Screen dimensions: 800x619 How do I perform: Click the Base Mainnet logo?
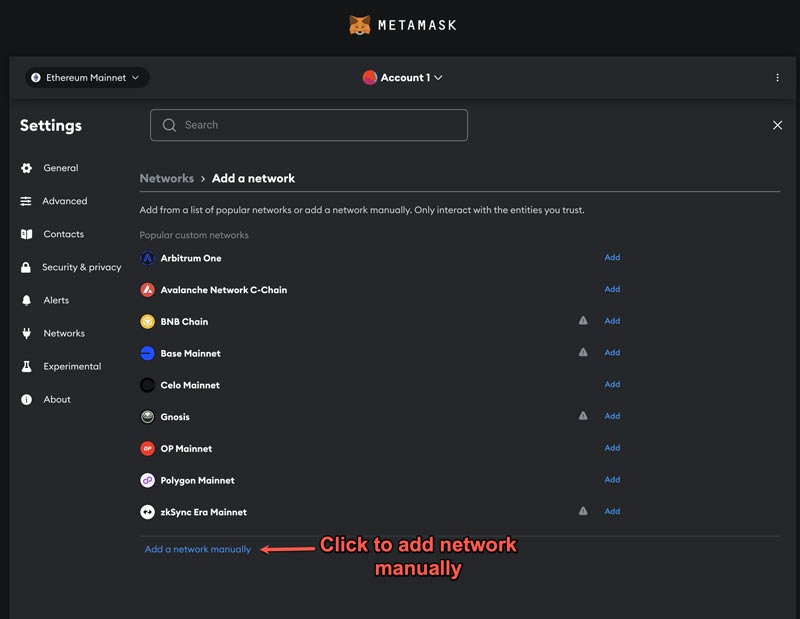click(x=147, y=353)
